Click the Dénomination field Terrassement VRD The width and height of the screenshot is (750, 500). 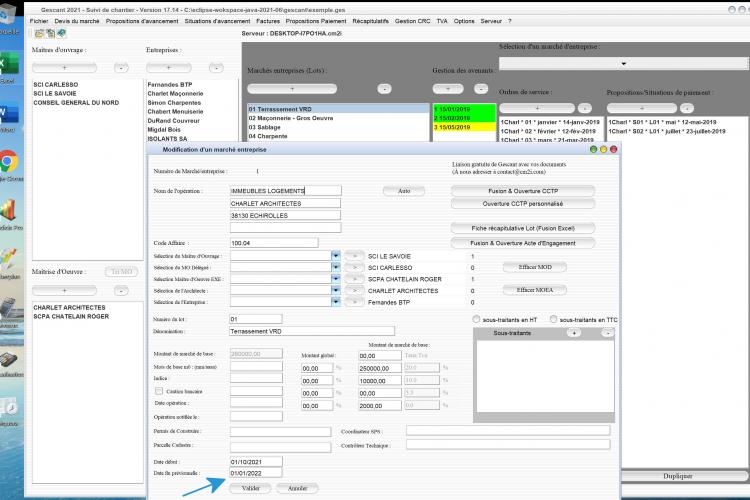[312, 331]
